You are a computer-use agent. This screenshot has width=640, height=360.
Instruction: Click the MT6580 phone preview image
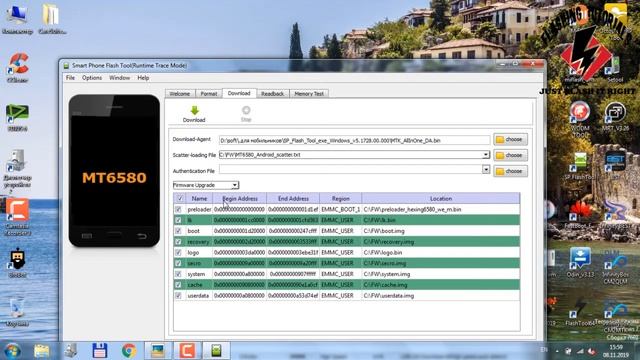pyautogui.click(x=114, y=171)
